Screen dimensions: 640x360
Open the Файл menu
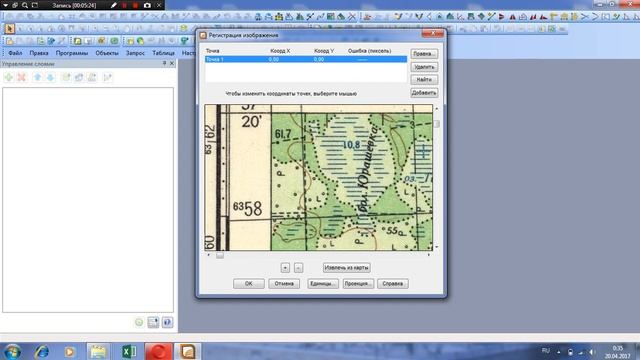(x=15, y=53)
